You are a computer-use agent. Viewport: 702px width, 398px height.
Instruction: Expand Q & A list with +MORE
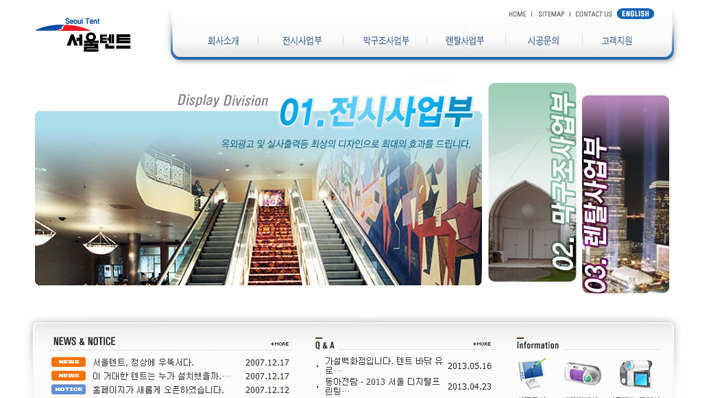482,344
